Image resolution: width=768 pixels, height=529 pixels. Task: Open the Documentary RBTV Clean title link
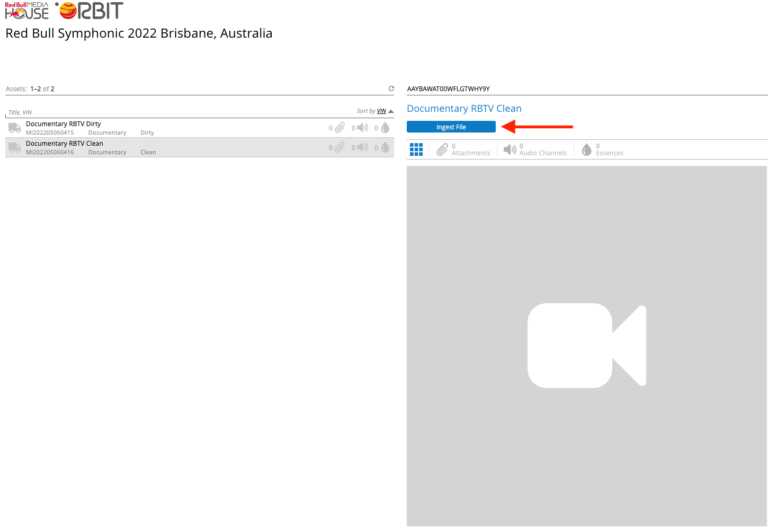464,109
